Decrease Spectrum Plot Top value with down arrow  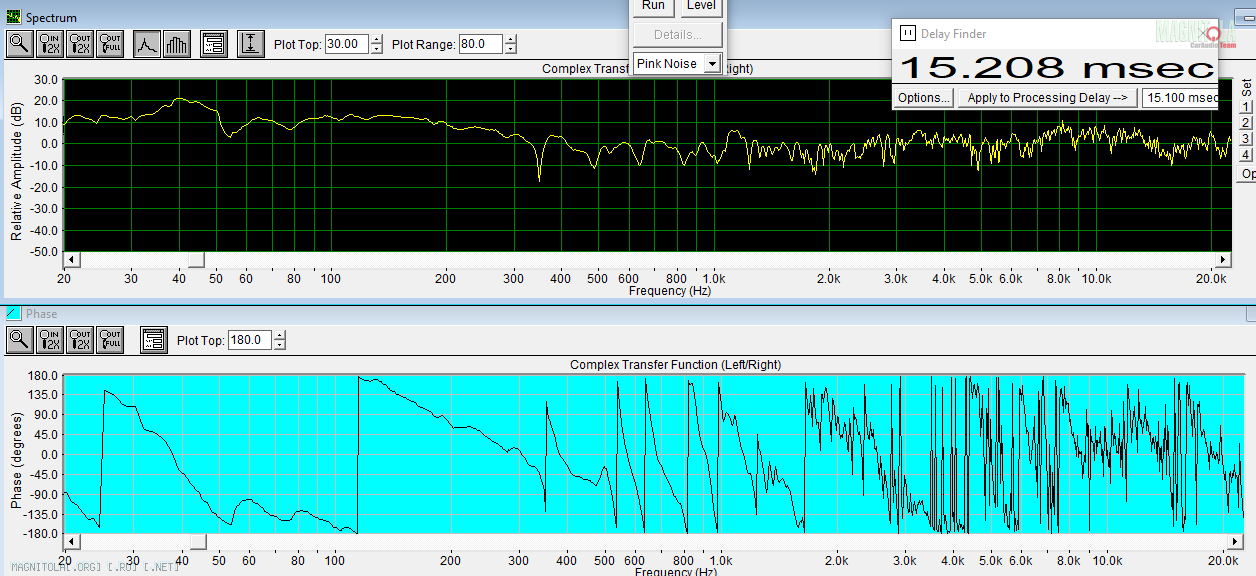376,49
